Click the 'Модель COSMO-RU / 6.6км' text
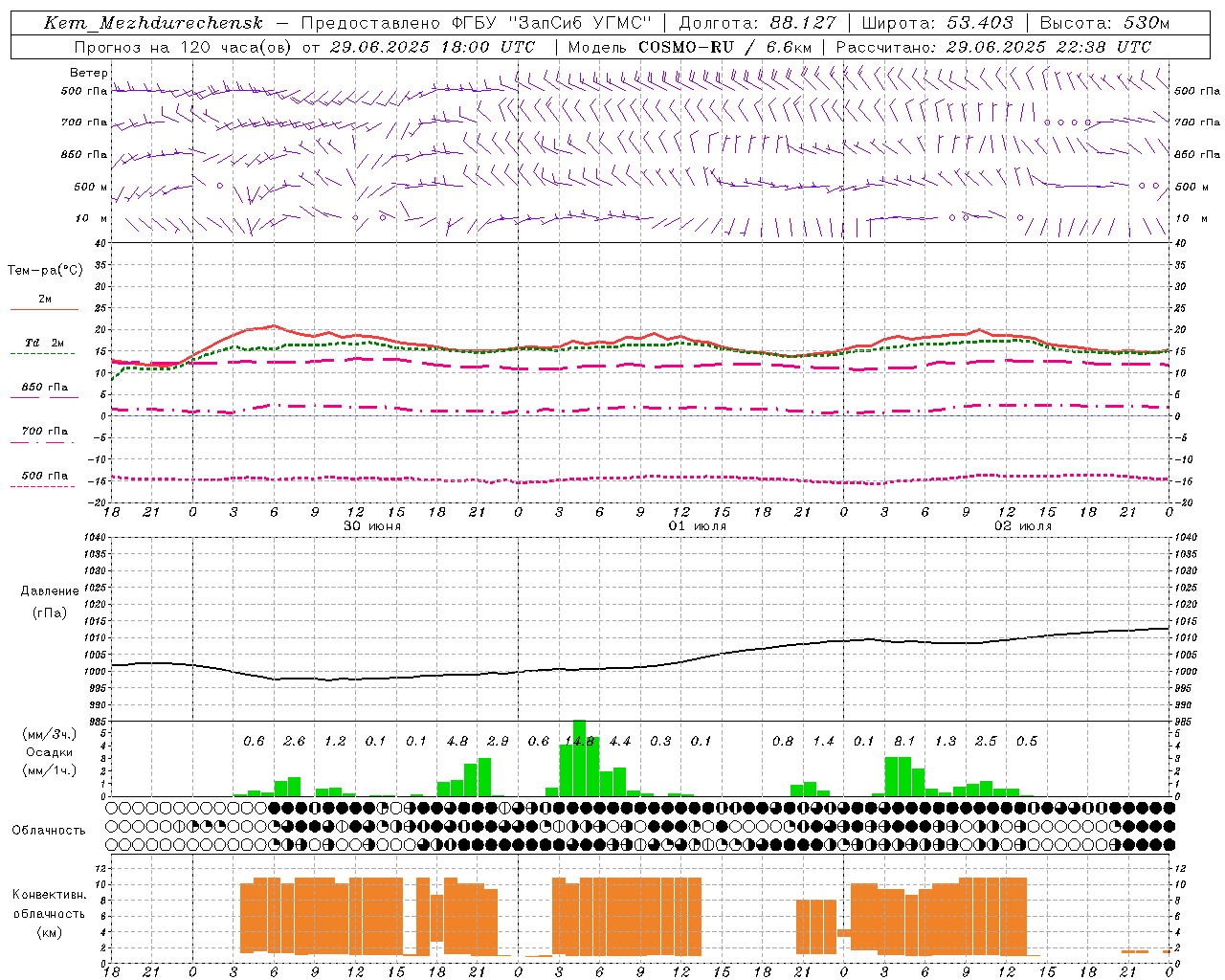This screenshot has width=1225, height=980. [690, 47]
